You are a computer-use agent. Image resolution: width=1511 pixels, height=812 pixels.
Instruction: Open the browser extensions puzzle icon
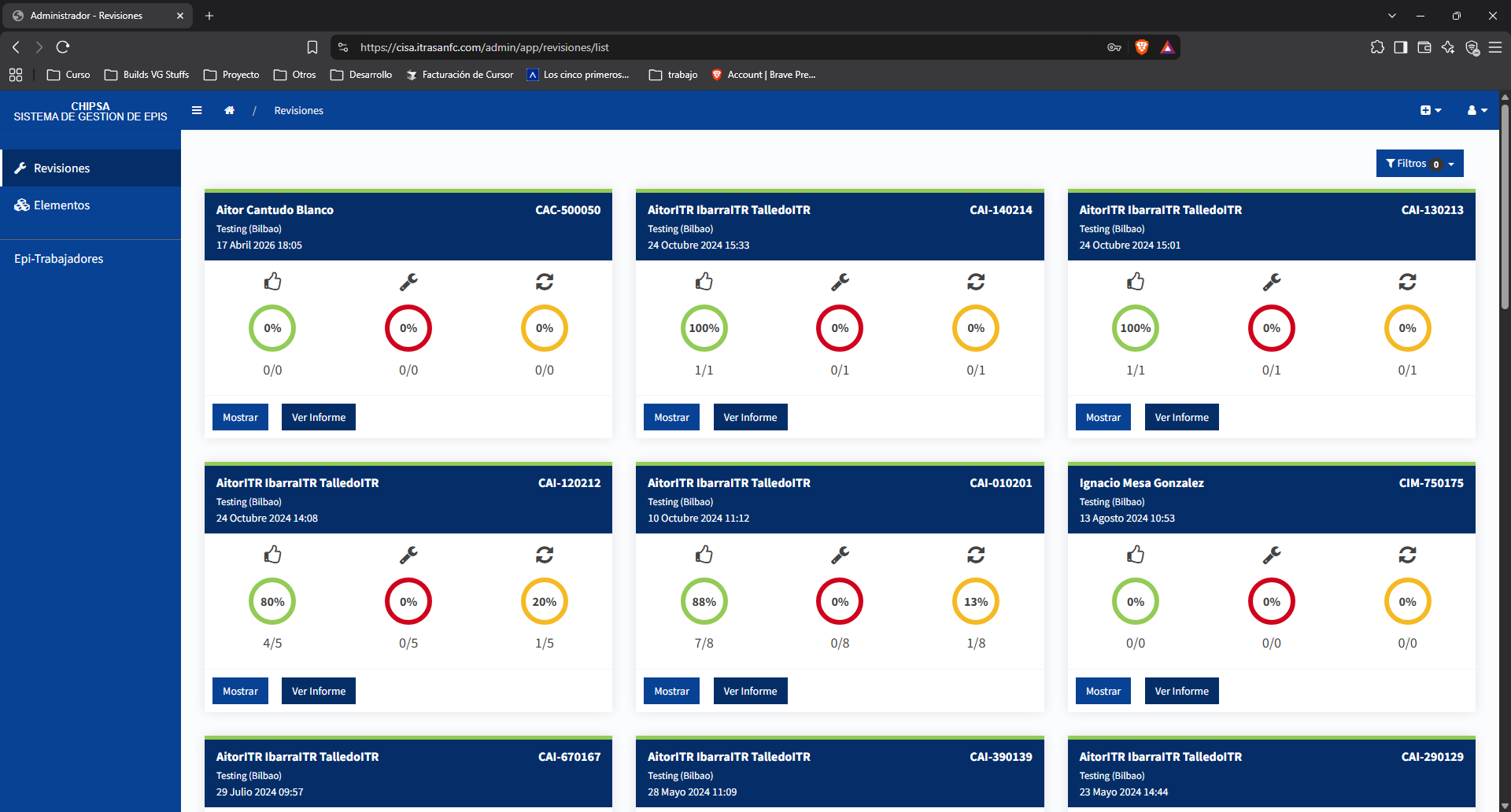(1377, 47)
